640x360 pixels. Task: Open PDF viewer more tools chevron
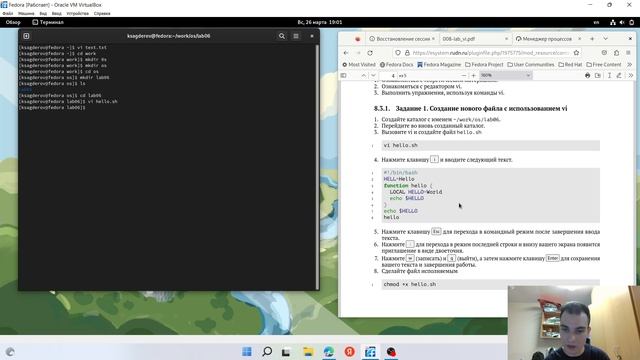click(x=631, y=76)
